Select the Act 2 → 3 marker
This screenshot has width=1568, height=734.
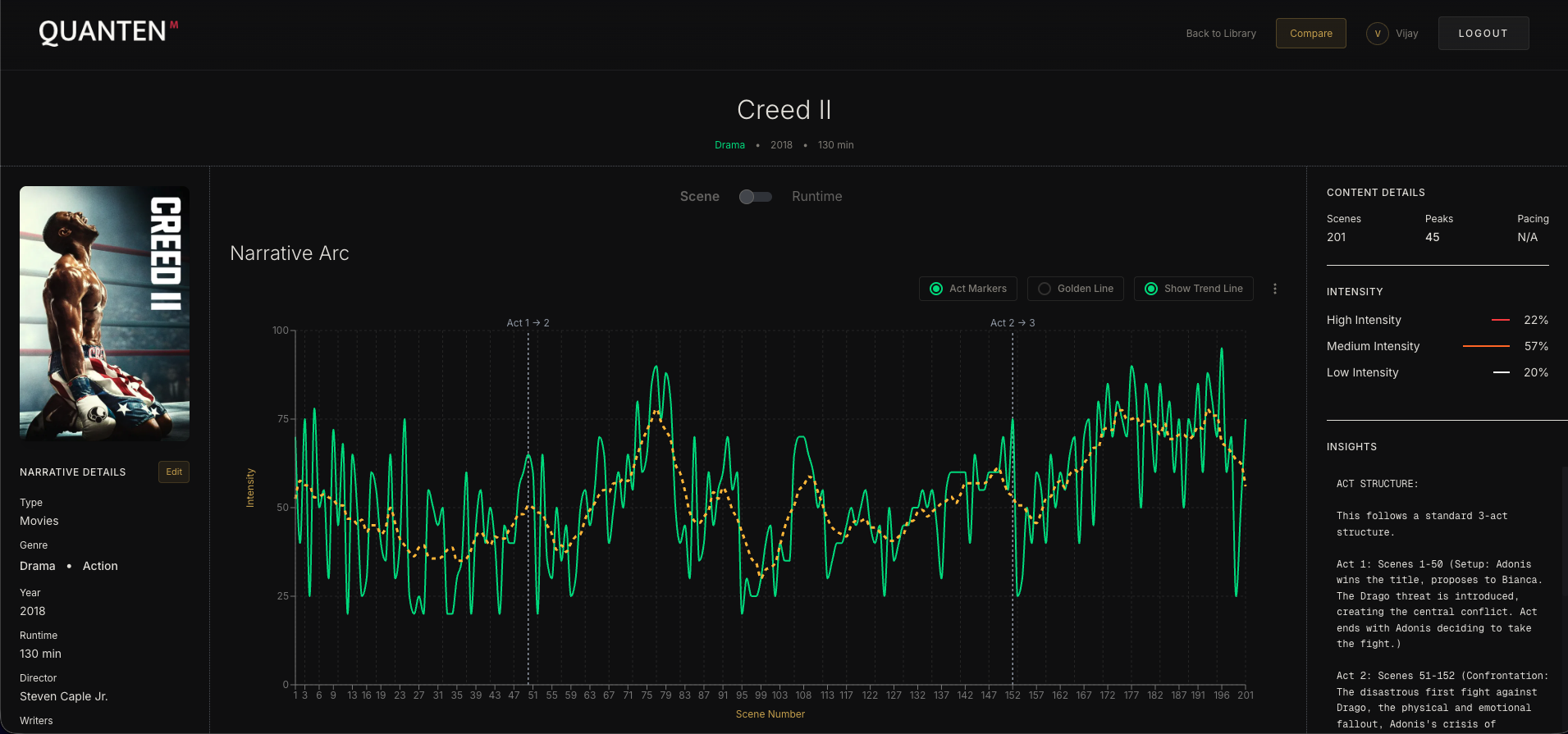pyautogui.click(x=1012, y=323)
